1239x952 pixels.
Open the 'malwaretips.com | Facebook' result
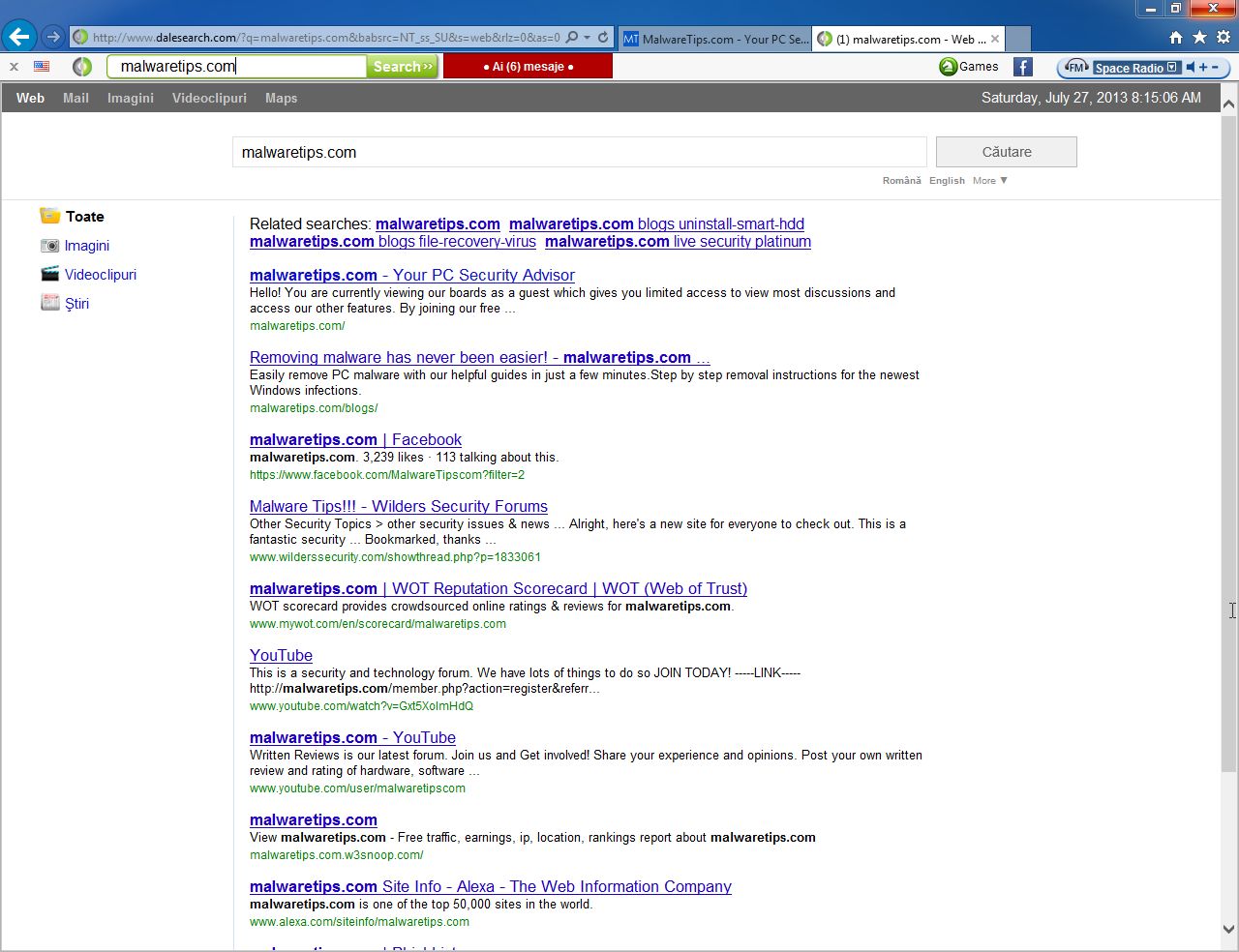tap(355, 440)
